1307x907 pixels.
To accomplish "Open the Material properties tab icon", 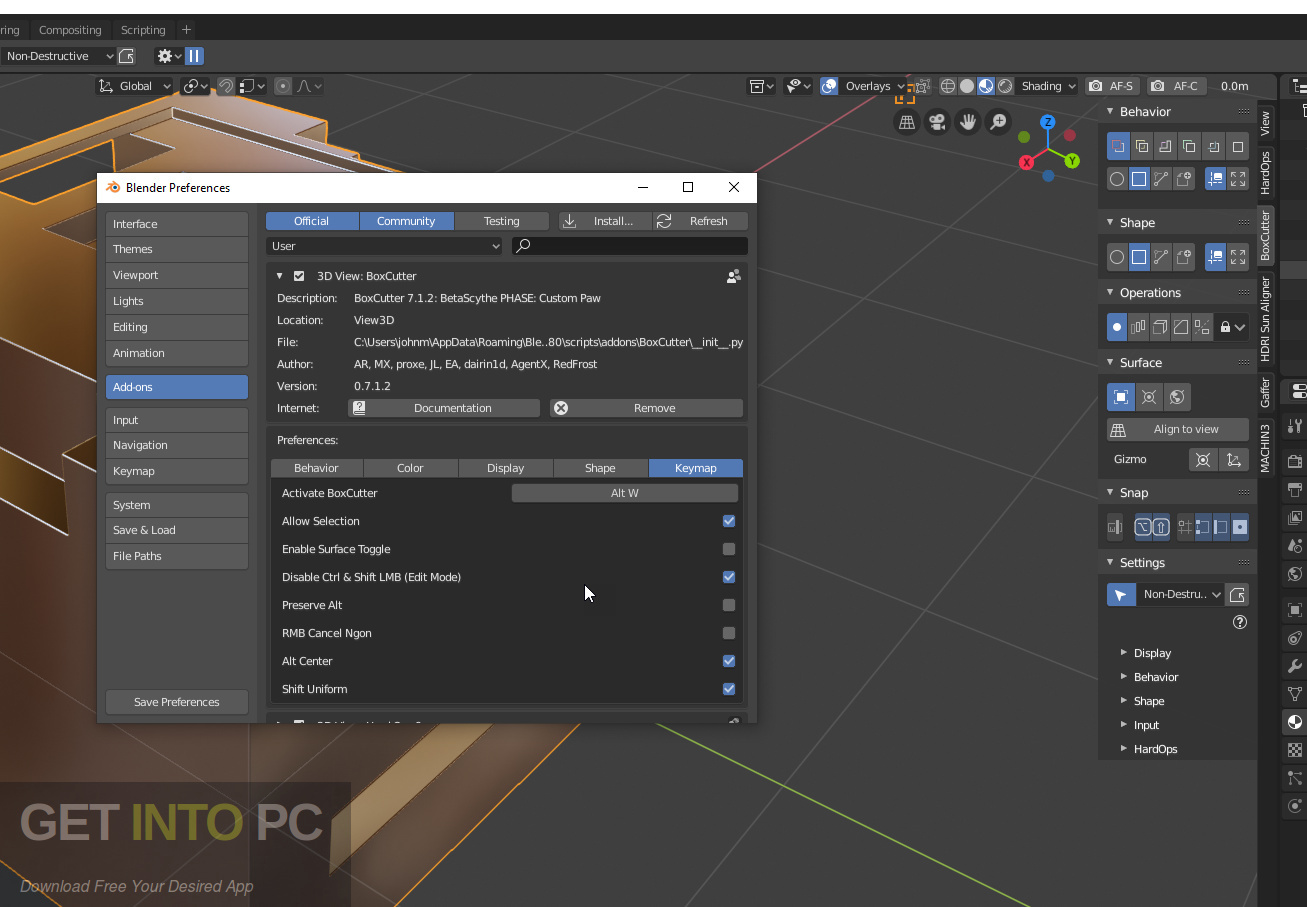I will point(1295,722).
